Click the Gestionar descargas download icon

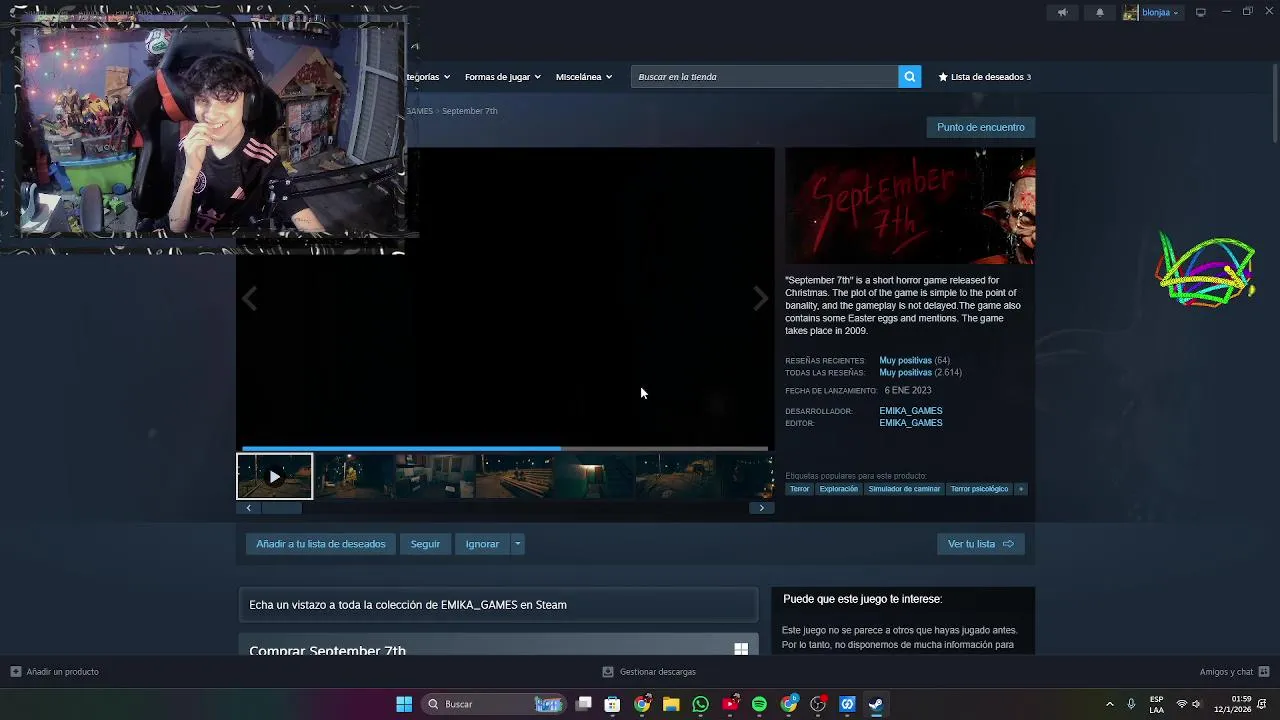tap(608, 672)
